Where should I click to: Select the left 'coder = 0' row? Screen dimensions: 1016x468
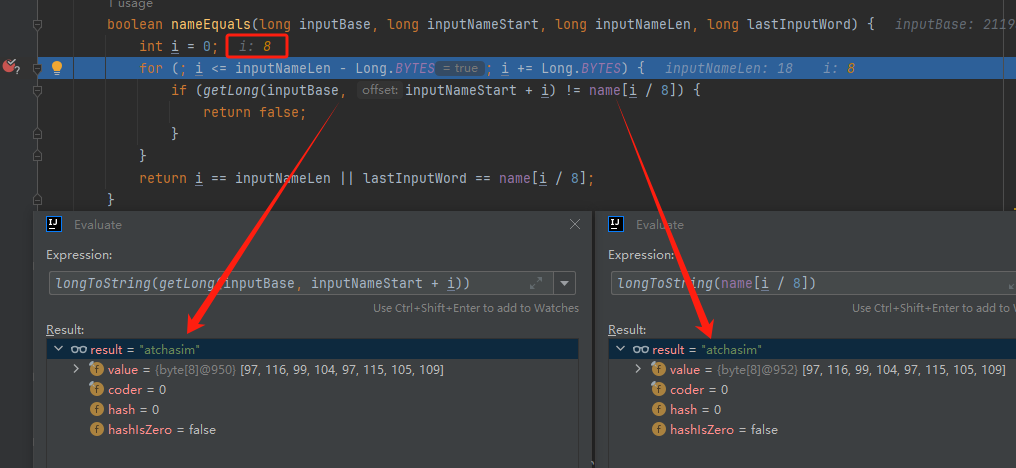click(312, 390)
